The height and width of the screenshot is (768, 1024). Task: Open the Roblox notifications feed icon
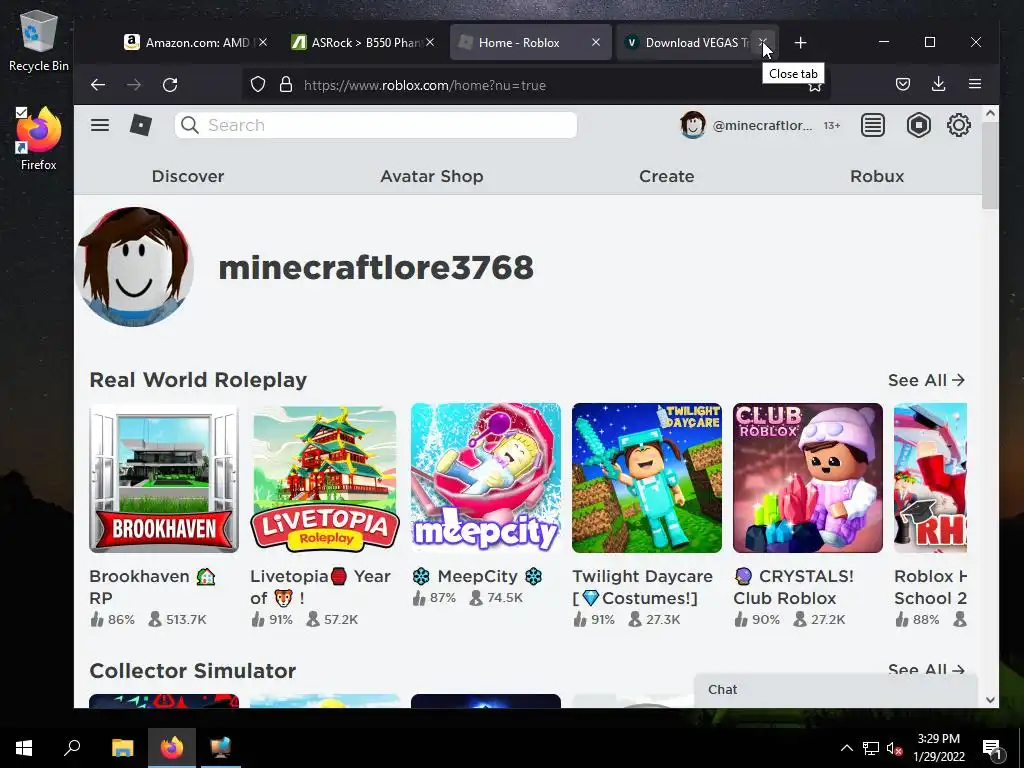pyautogui.click(x=872, y=125)
